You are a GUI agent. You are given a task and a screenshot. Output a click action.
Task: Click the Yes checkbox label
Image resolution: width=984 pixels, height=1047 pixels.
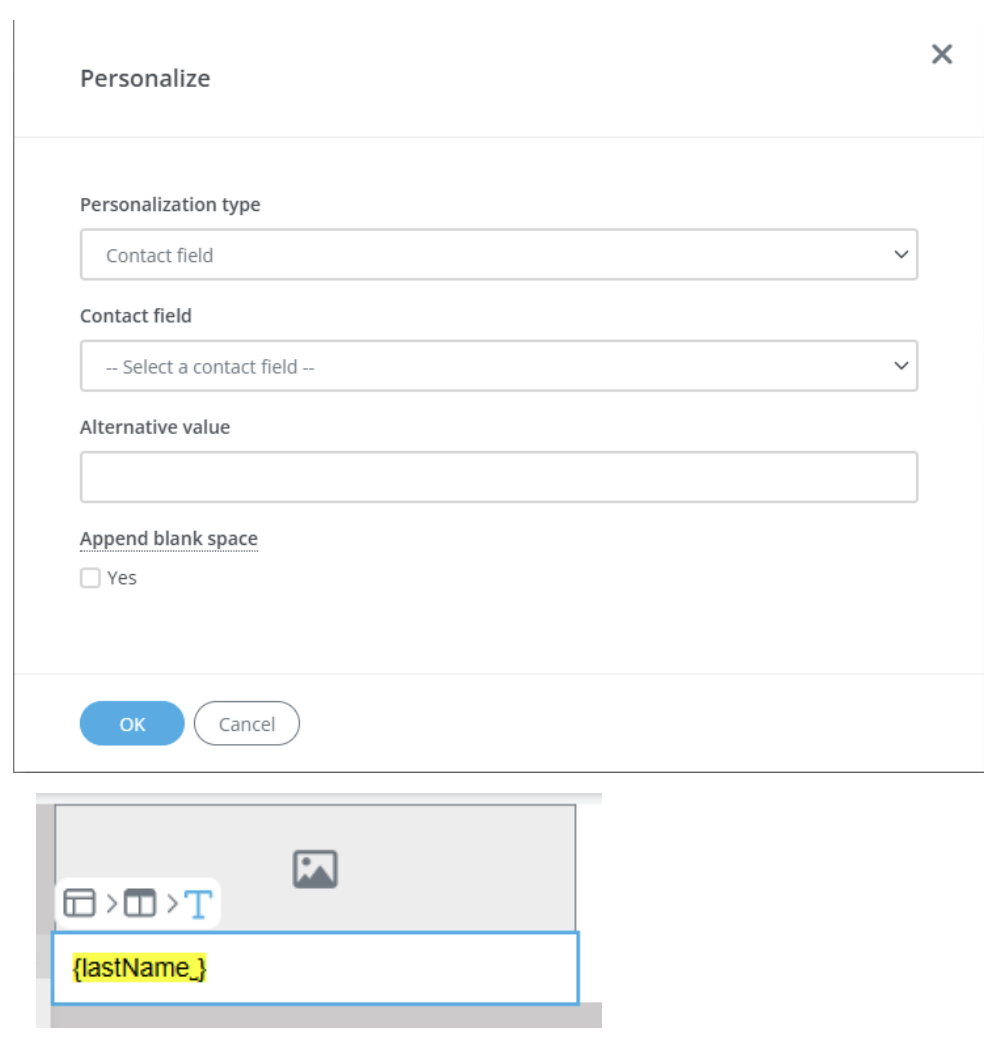coord(122,578)
